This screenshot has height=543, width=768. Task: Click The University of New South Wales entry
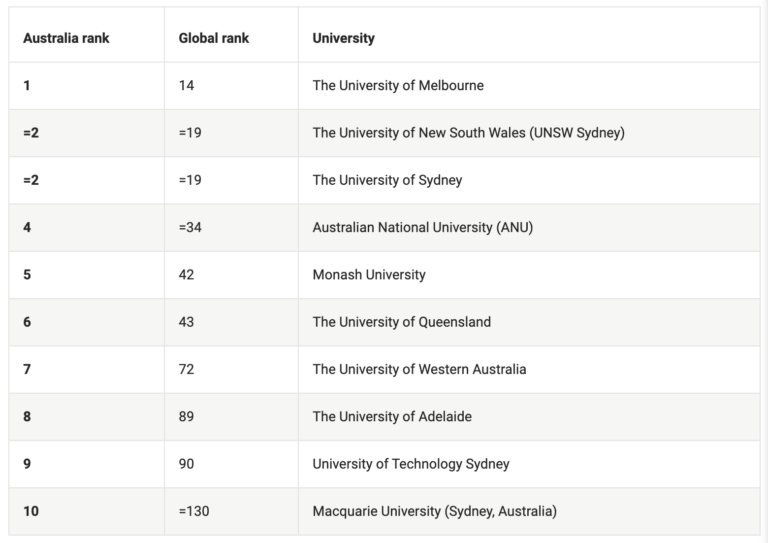(468, 133)
